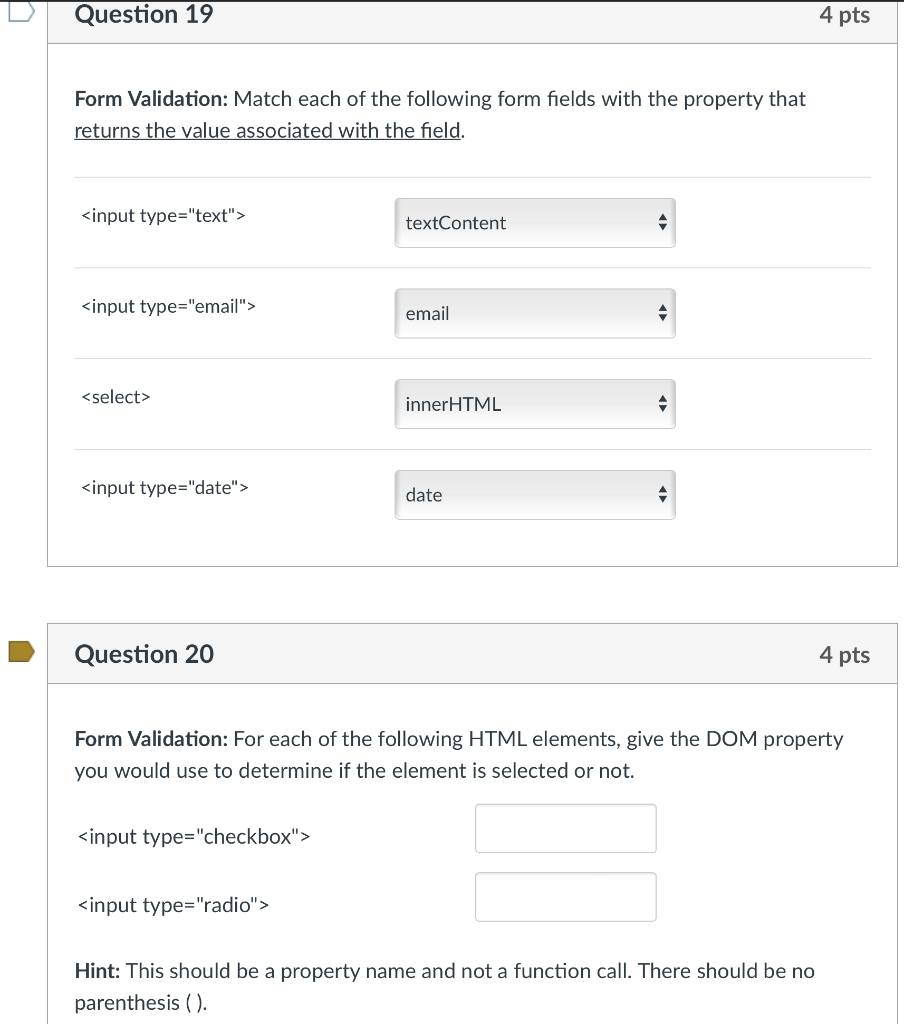
Task: Click the 4 pts label of Question 20
Action: tap(845, 654)
